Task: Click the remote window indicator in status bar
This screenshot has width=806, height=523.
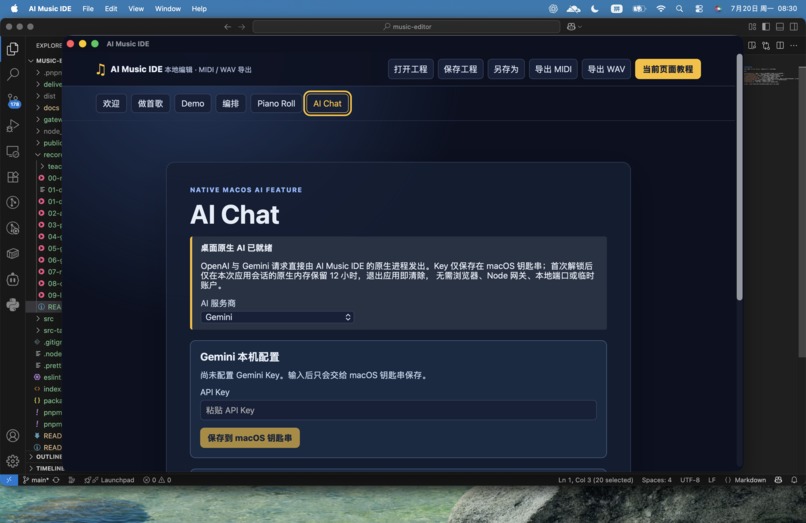Action: [9, 480]
